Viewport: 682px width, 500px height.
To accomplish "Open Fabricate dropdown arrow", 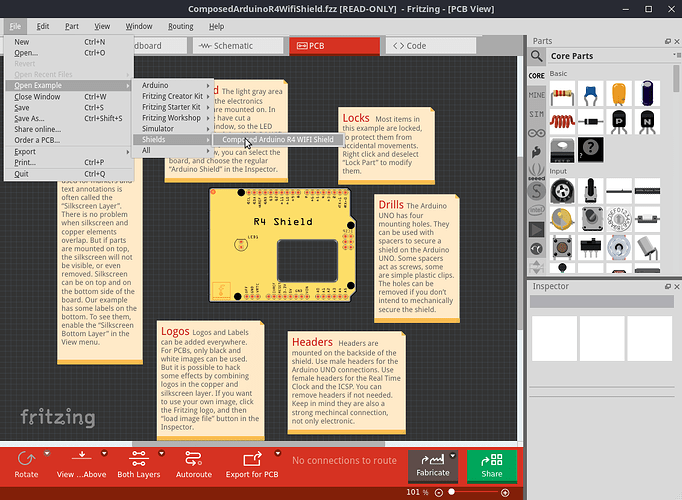I will tap(453, 456).
